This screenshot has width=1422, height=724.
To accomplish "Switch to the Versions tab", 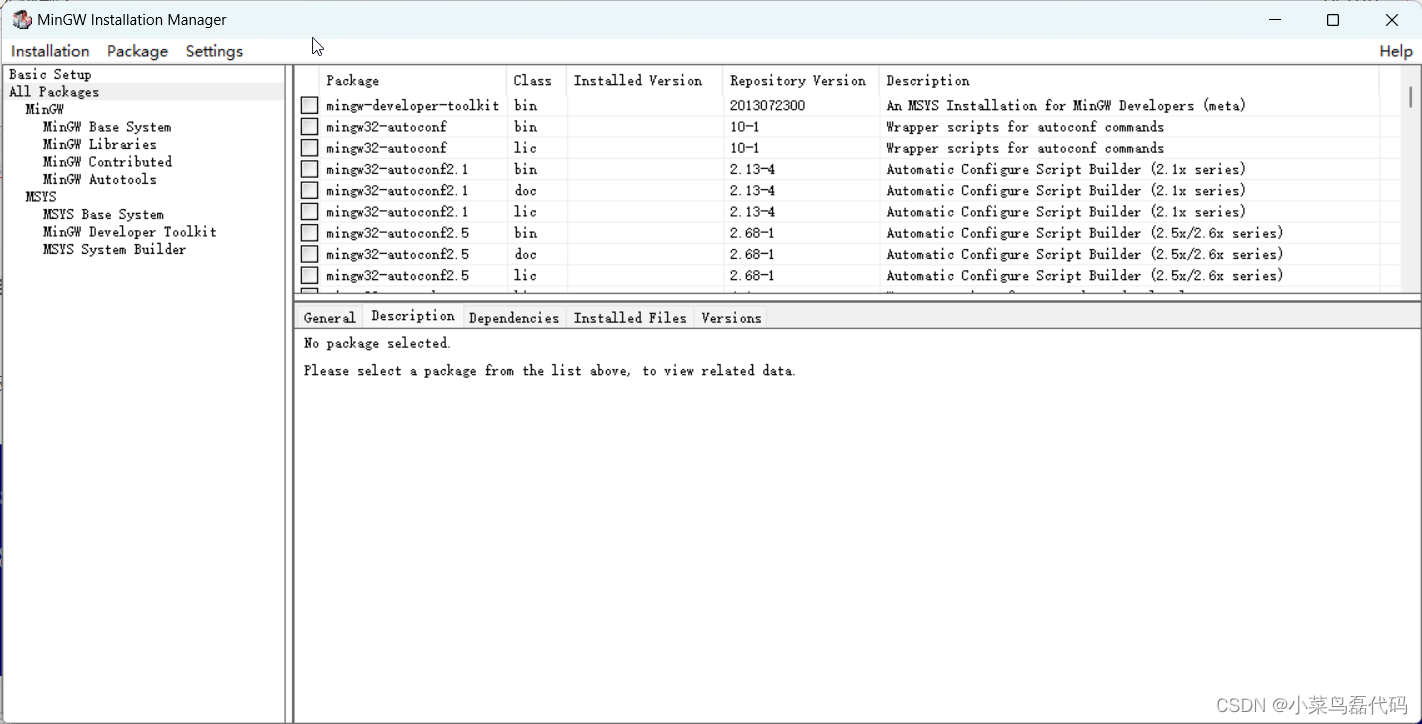I will [x=731, y=318].
